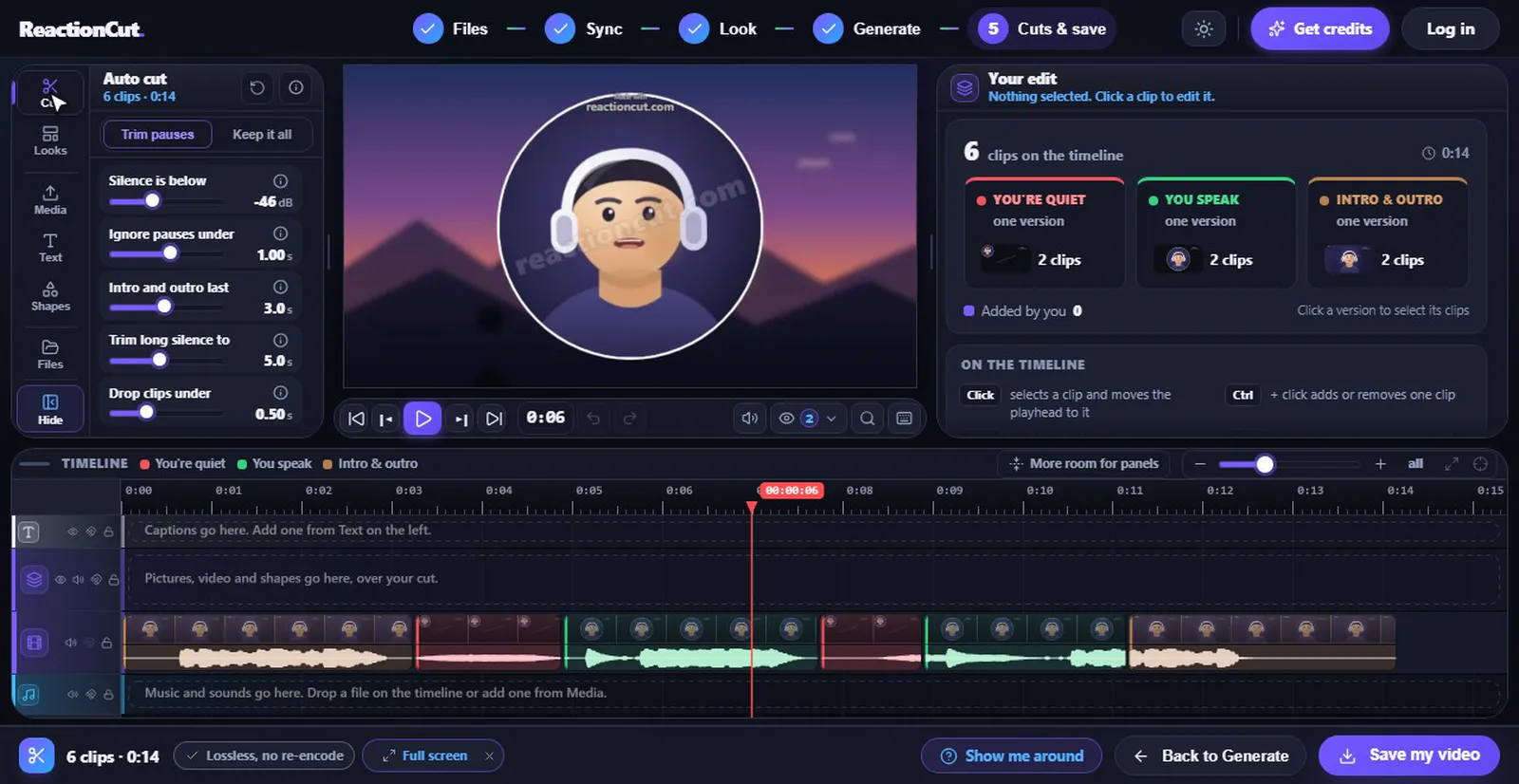The image size is (1519, 784).
Task: Open the Media panel in the sidebar
Action: 50,199
